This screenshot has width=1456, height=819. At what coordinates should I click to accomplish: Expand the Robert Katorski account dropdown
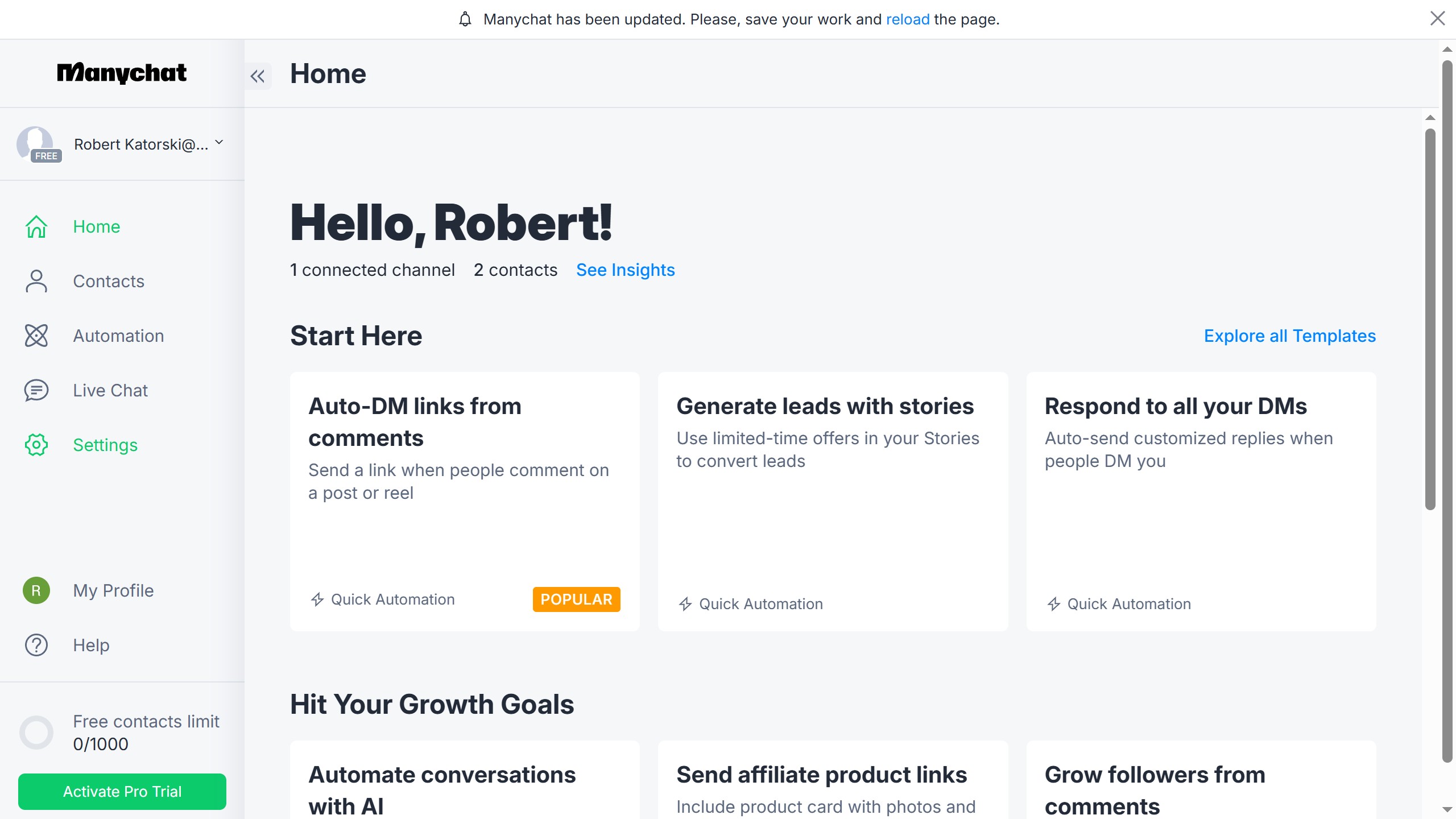(219, 143)
